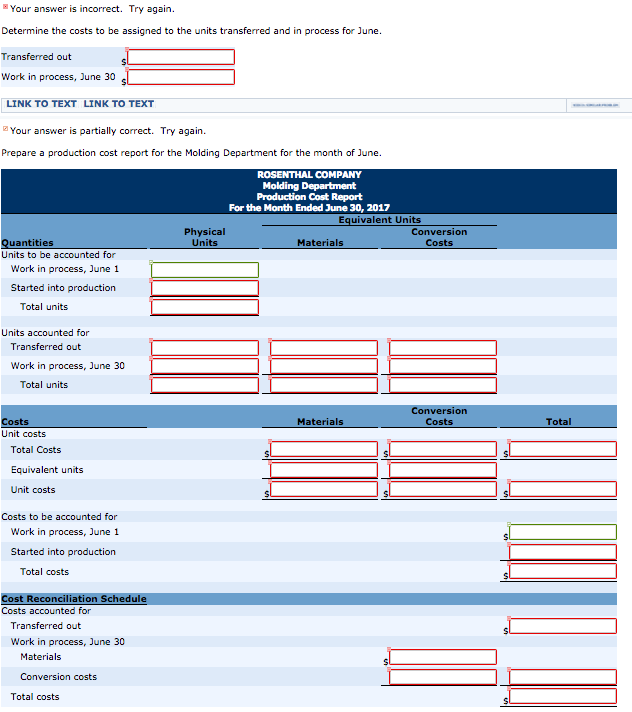Click Total Costs conversion costs field
Screen dimensions: 632x712
click(x=443, y=449)
